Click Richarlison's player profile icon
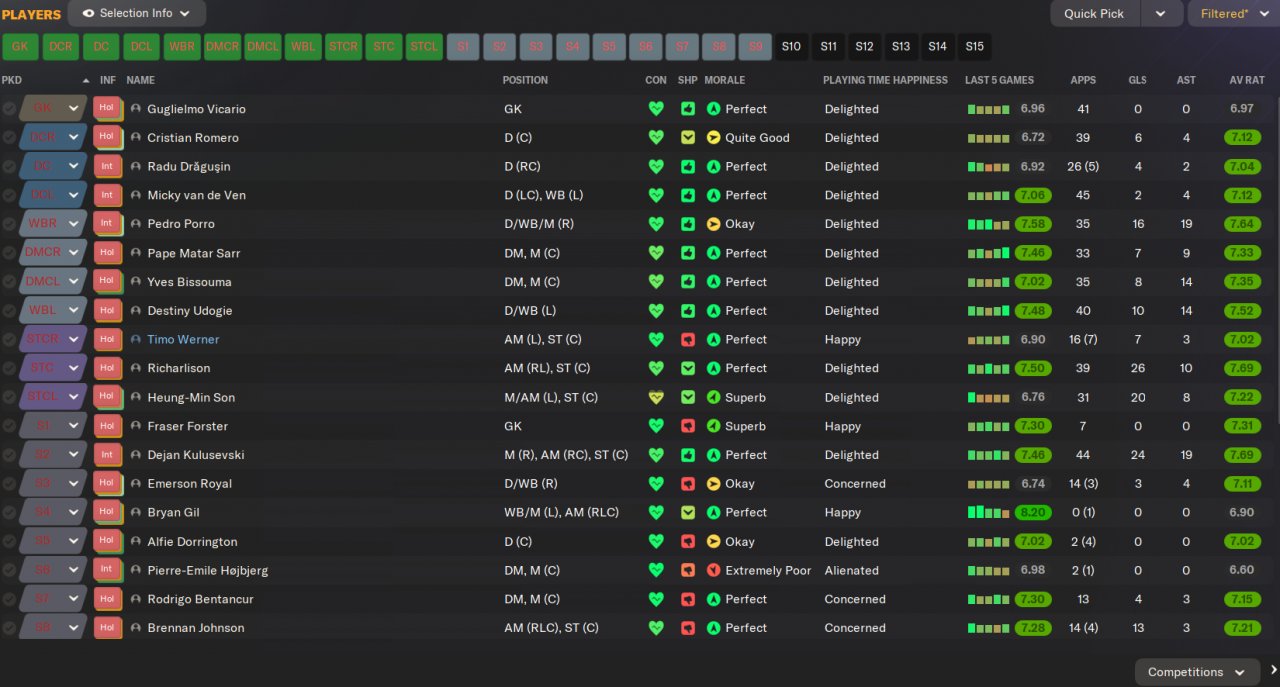This screenshot has height=687, width=1280. (x=136, y=368)
